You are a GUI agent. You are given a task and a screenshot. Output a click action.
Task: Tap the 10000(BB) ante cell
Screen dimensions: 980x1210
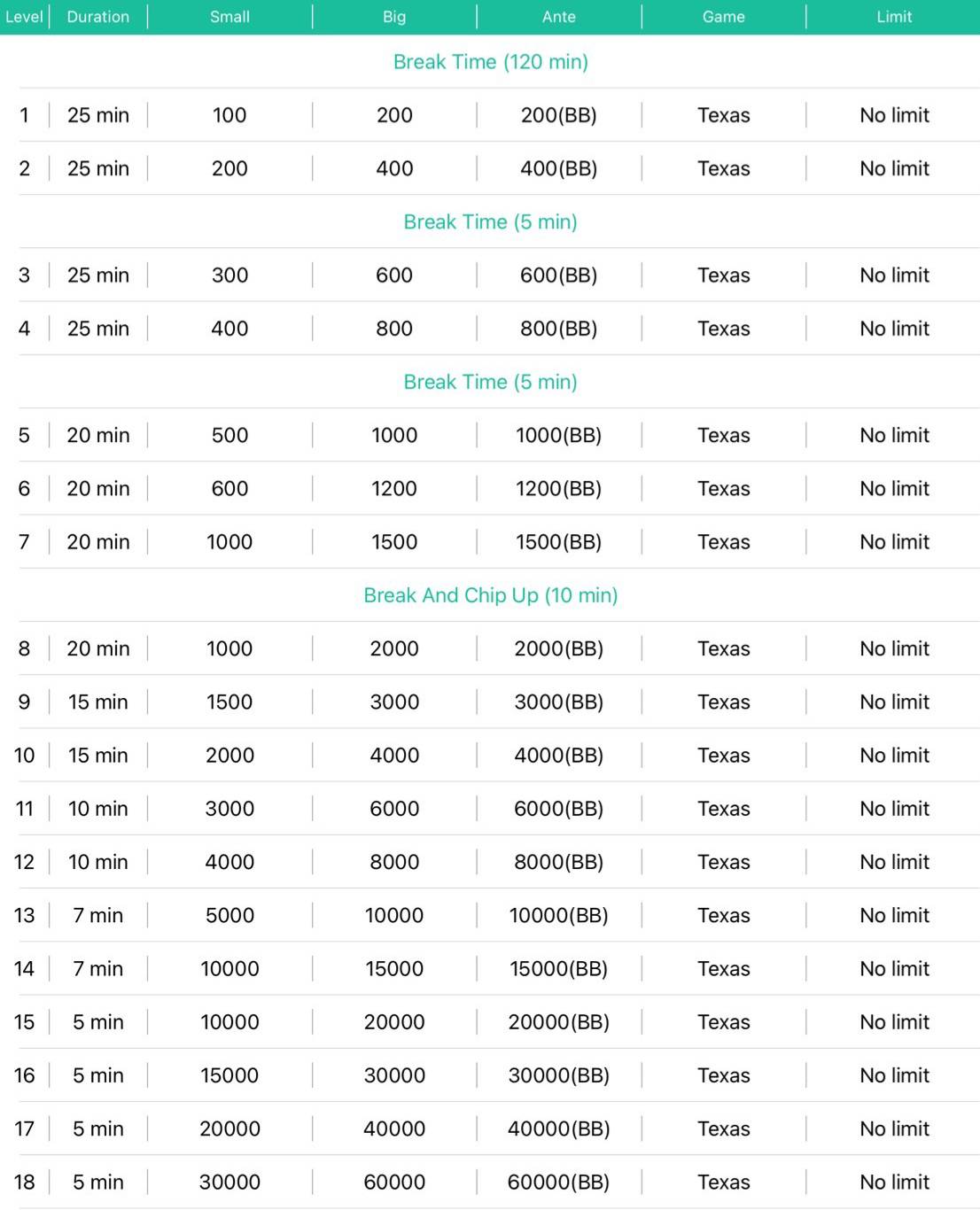click(559, 915)
